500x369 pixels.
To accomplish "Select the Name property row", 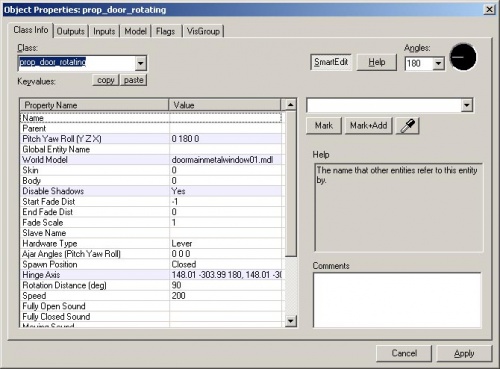I will coord(151,118).
